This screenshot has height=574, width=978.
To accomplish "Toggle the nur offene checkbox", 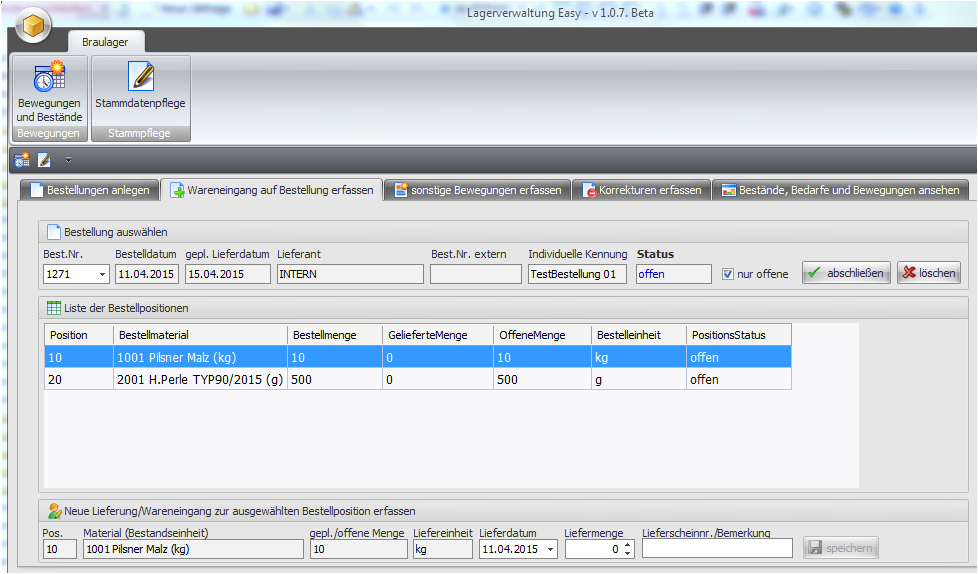I will click(728, 274).
